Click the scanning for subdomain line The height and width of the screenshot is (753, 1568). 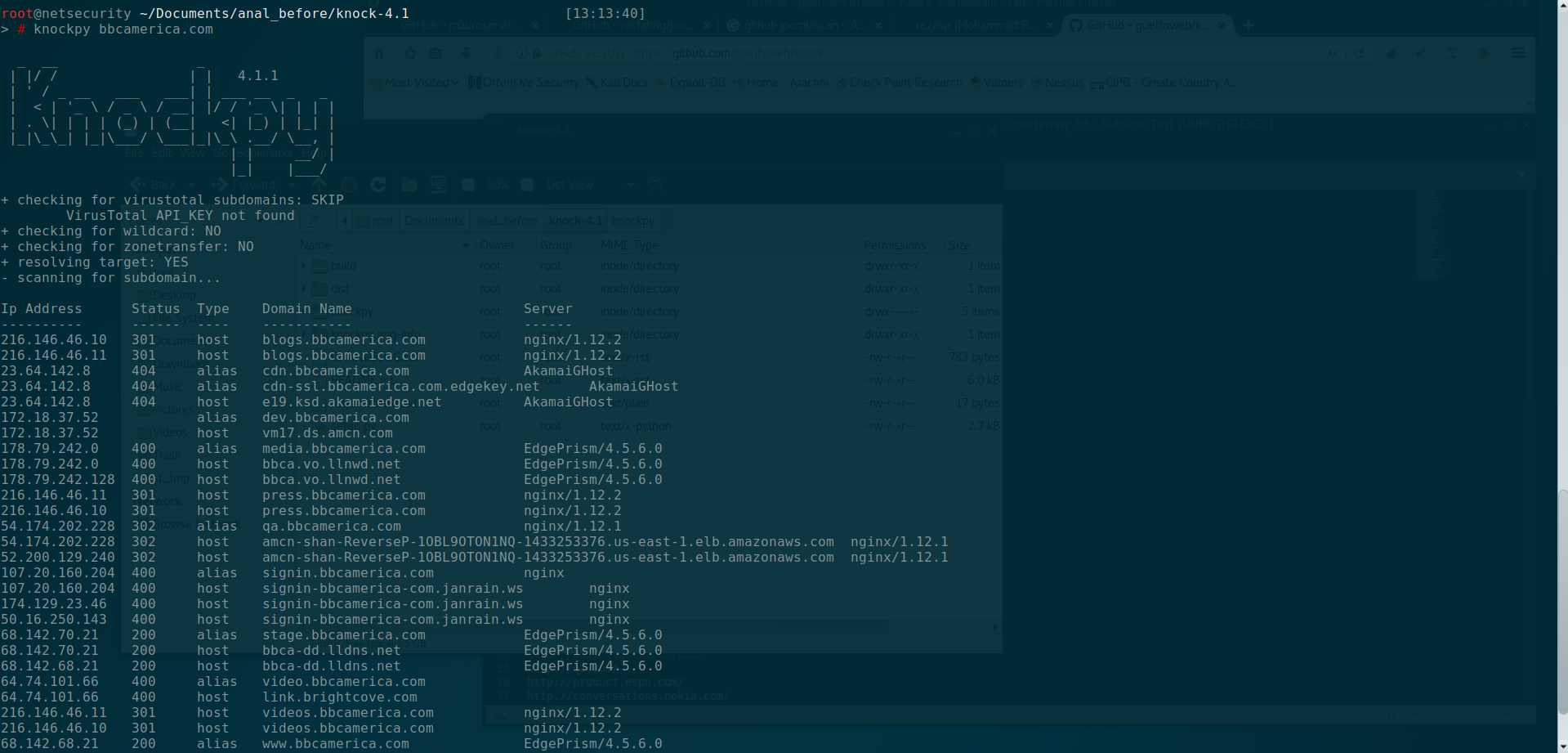click(x=111, y=278)
